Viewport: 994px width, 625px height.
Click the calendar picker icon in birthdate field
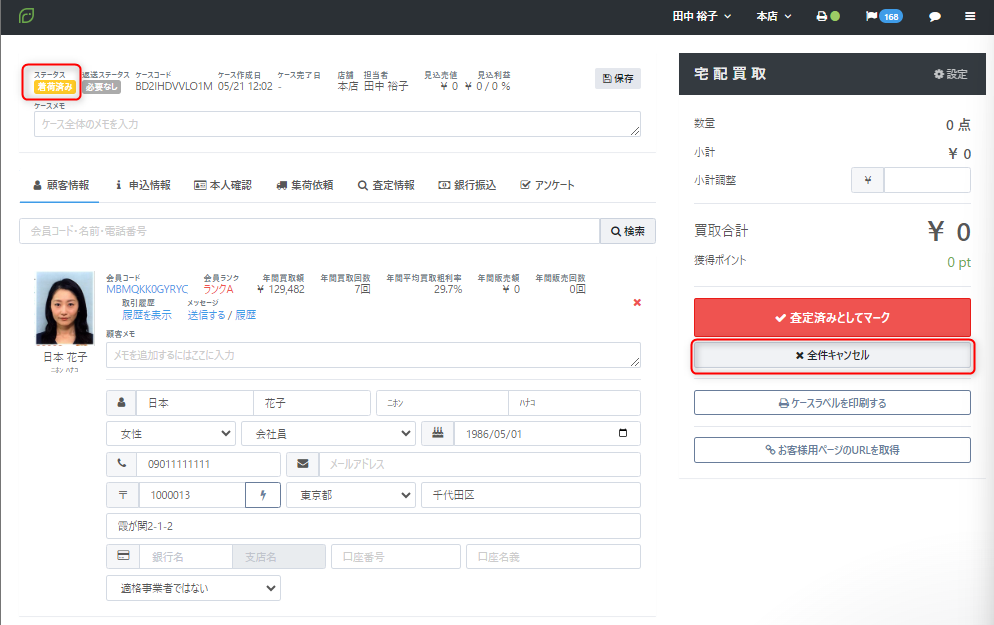coord(623,433)
